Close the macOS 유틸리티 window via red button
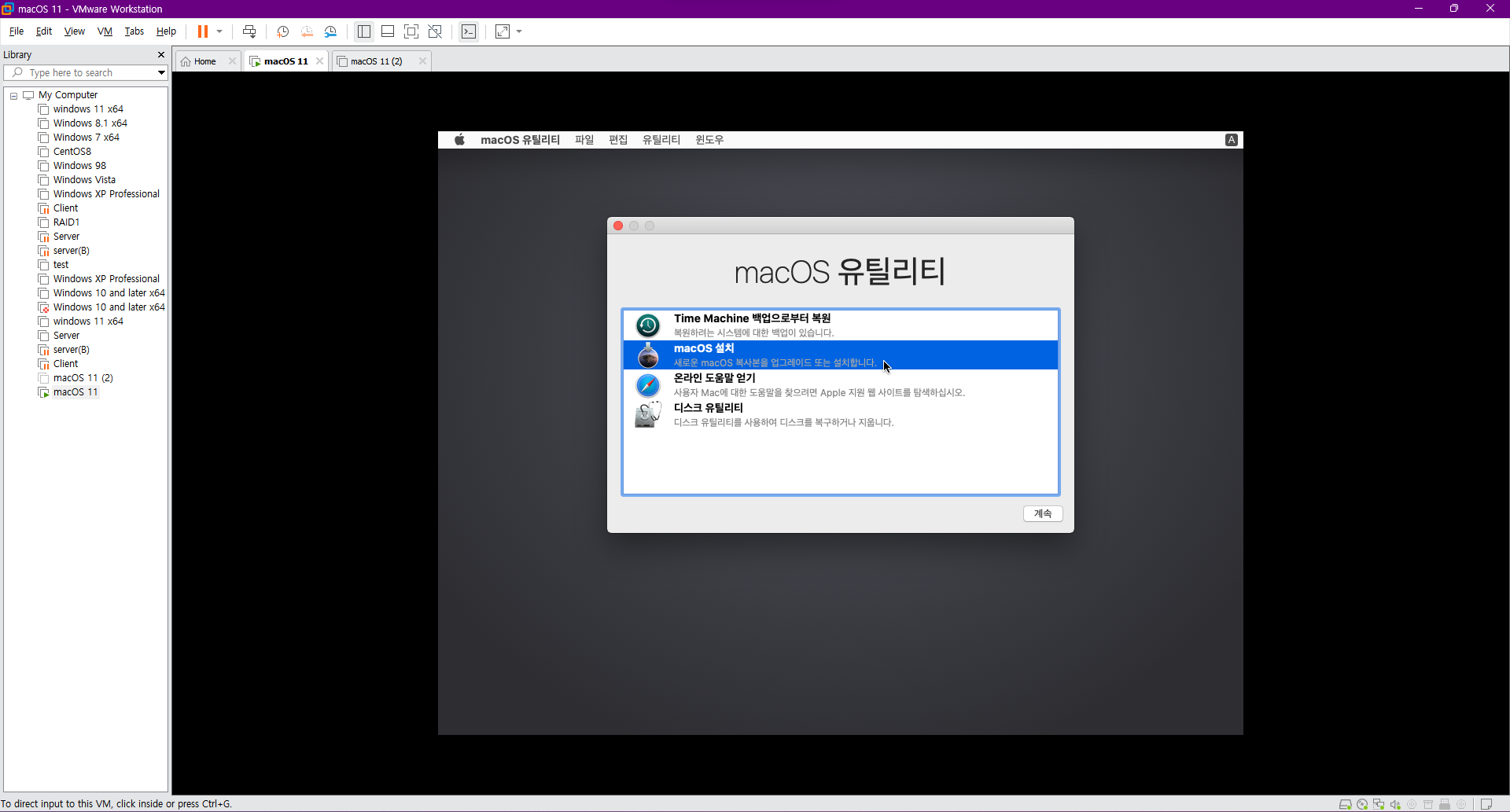The image size is (1510, 812). tap(618, 226)
